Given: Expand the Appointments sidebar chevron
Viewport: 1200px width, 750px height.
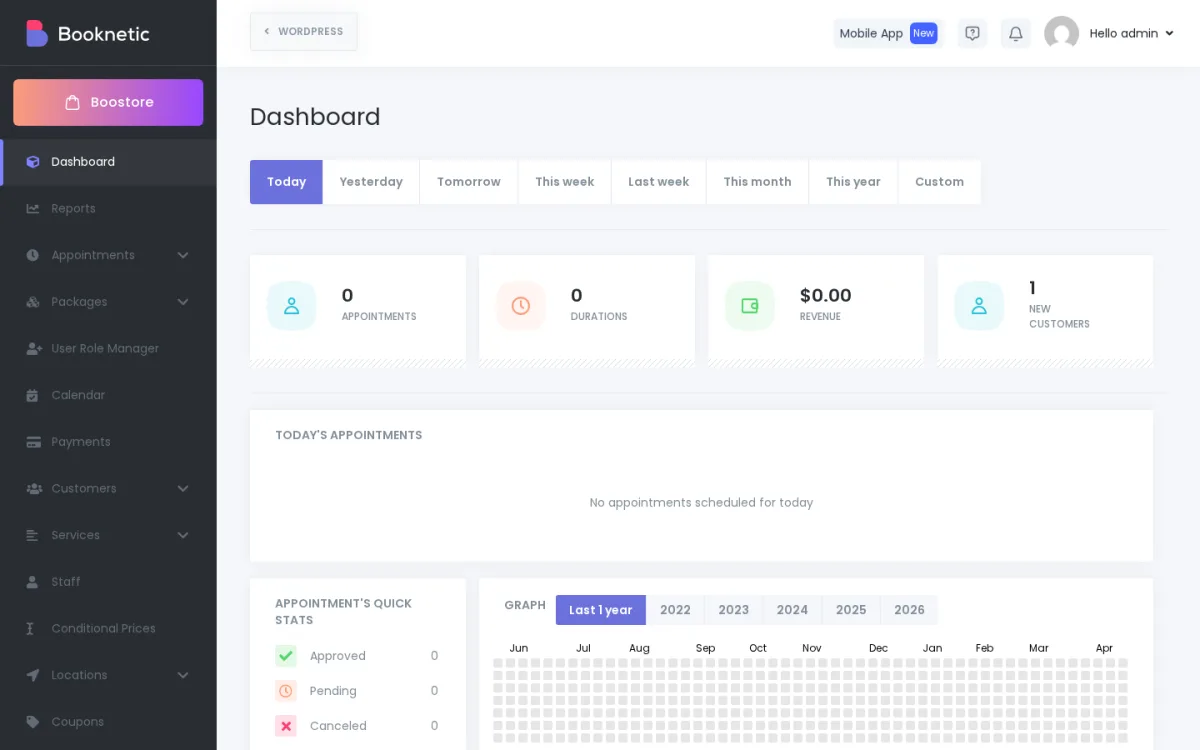Looking at the screenshot, I should pyautogui.click(x=183, y=255).
